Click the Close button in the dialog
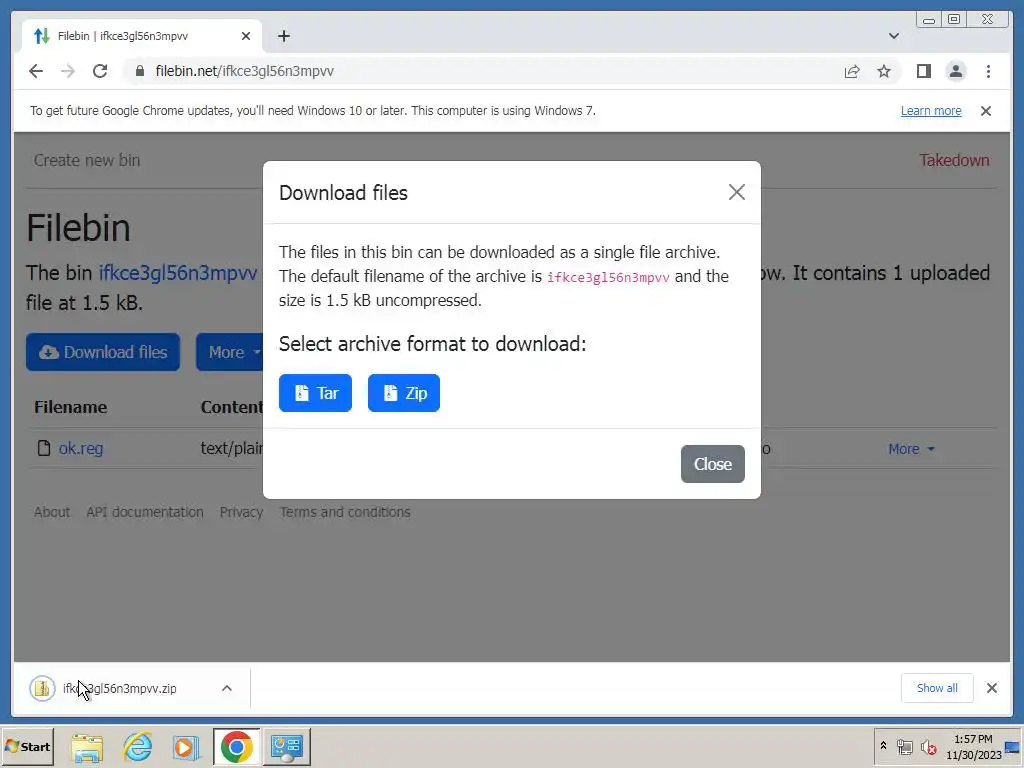1024x768 pixels. tap(712, 464)
